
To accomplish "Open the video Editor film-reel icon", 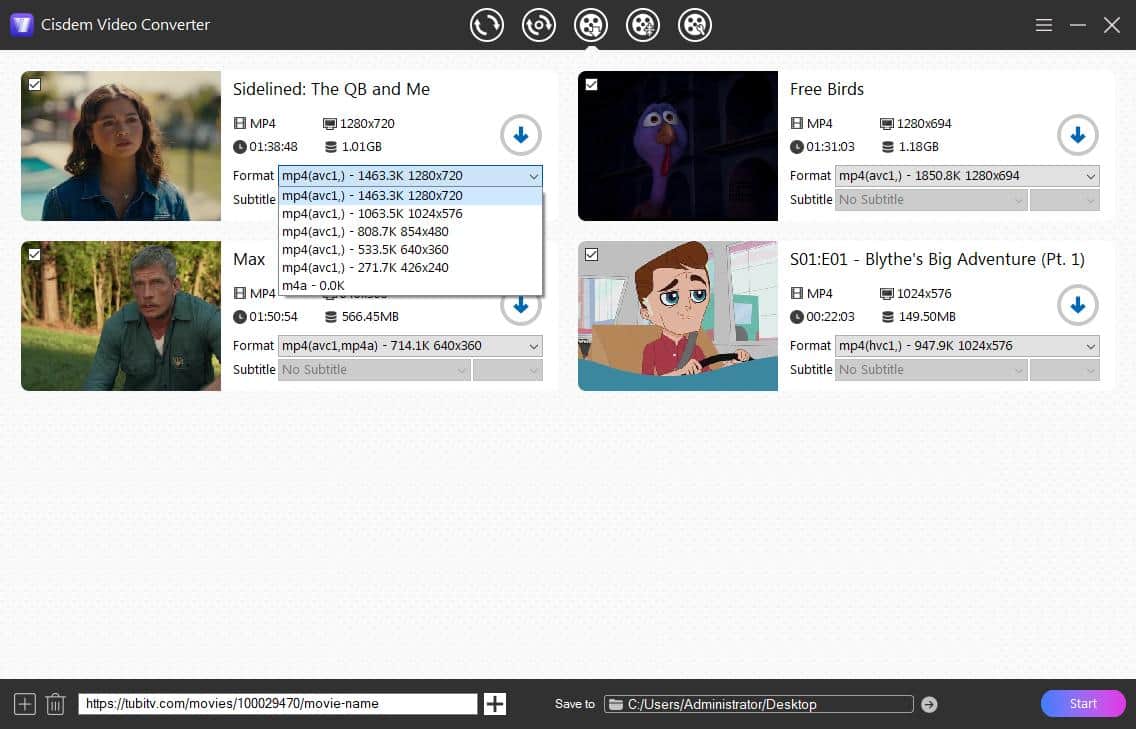I will (643, 25).
